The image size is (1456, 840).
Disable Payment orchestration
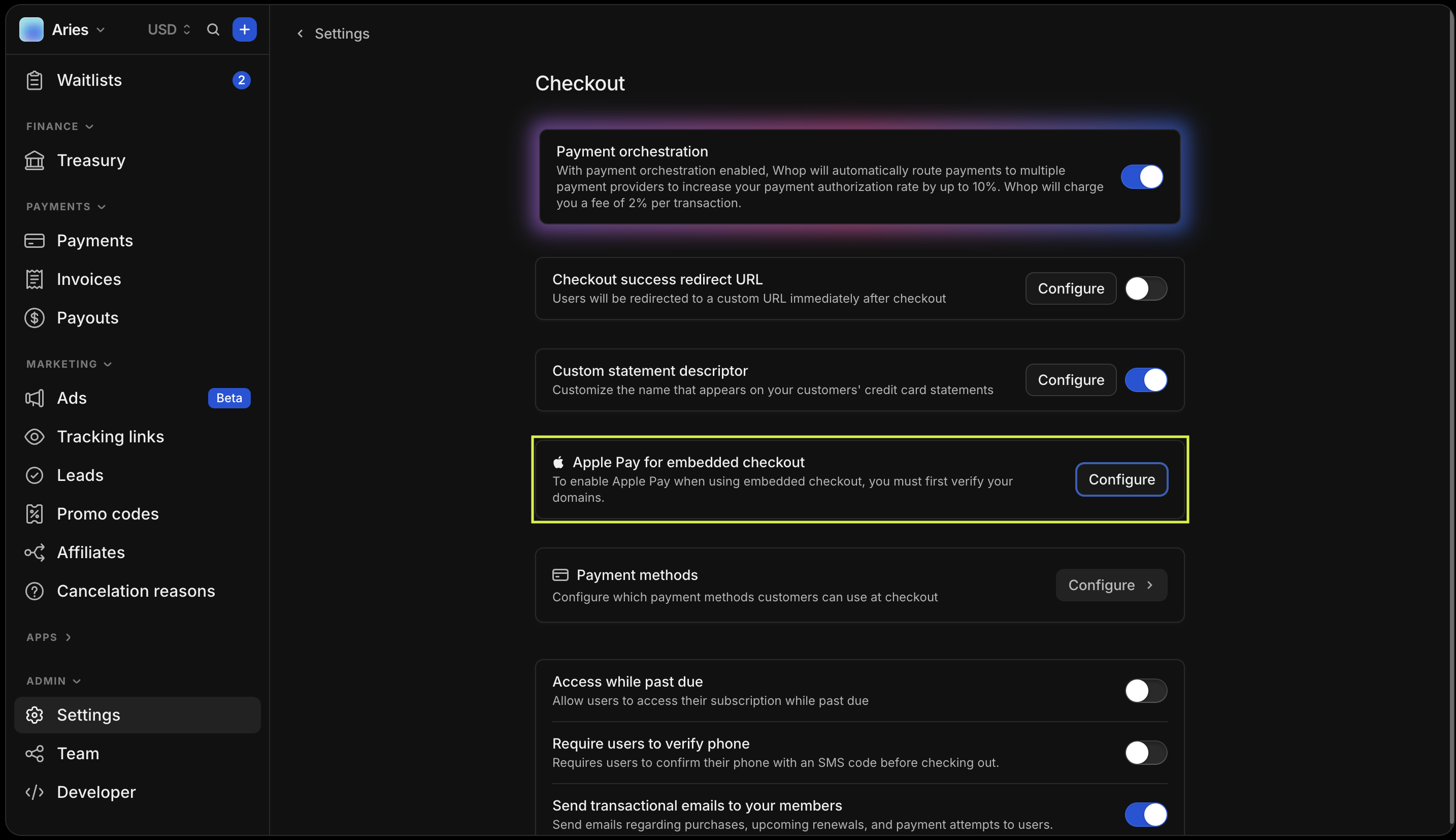tap(1143, 177)
